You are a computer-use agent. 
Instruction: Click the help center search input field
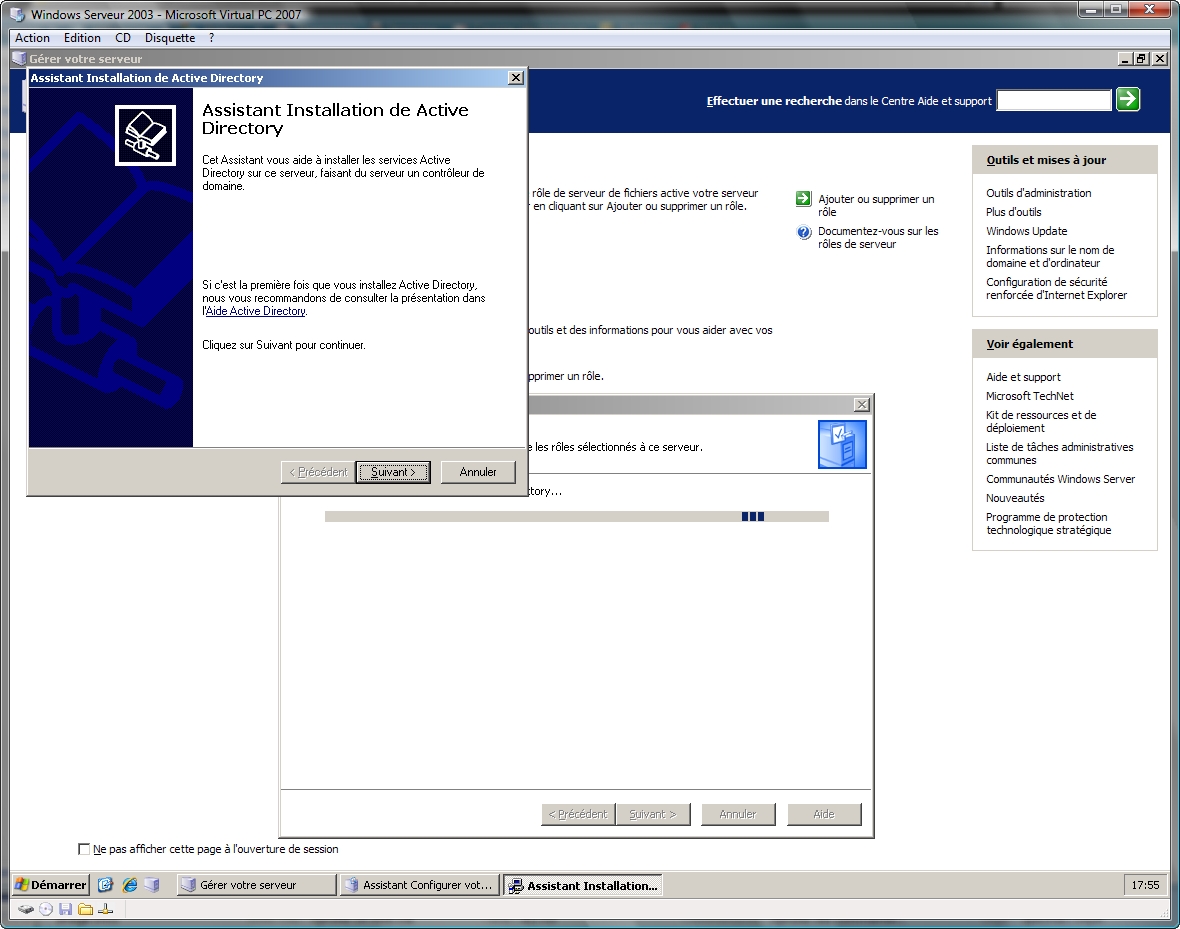[1054, 100]
